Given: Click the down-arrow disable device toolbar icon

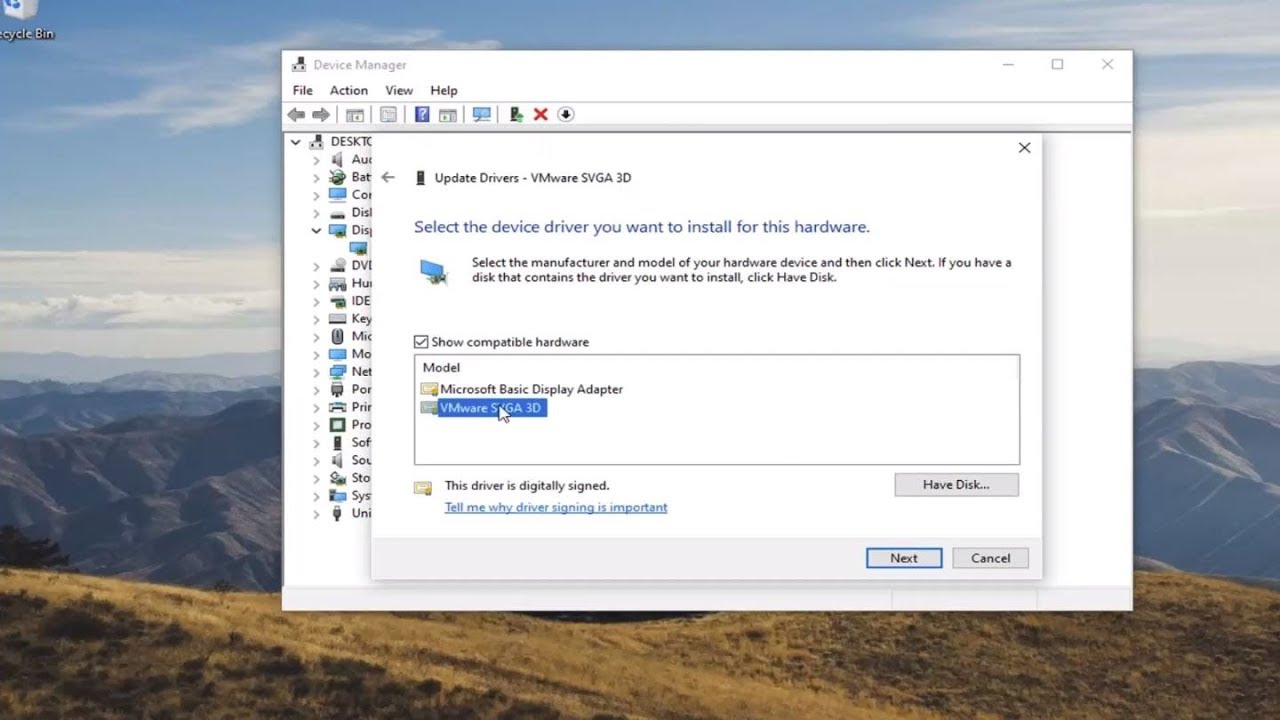Looking at the screenshot, I should (x=565, y=115).
